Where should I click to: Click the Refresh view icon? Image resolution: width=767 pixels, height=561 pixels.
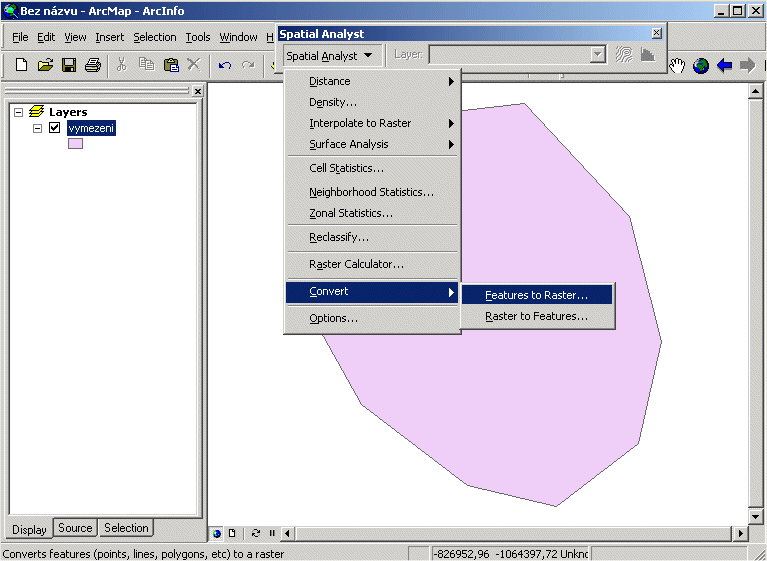tap(255, 533)
